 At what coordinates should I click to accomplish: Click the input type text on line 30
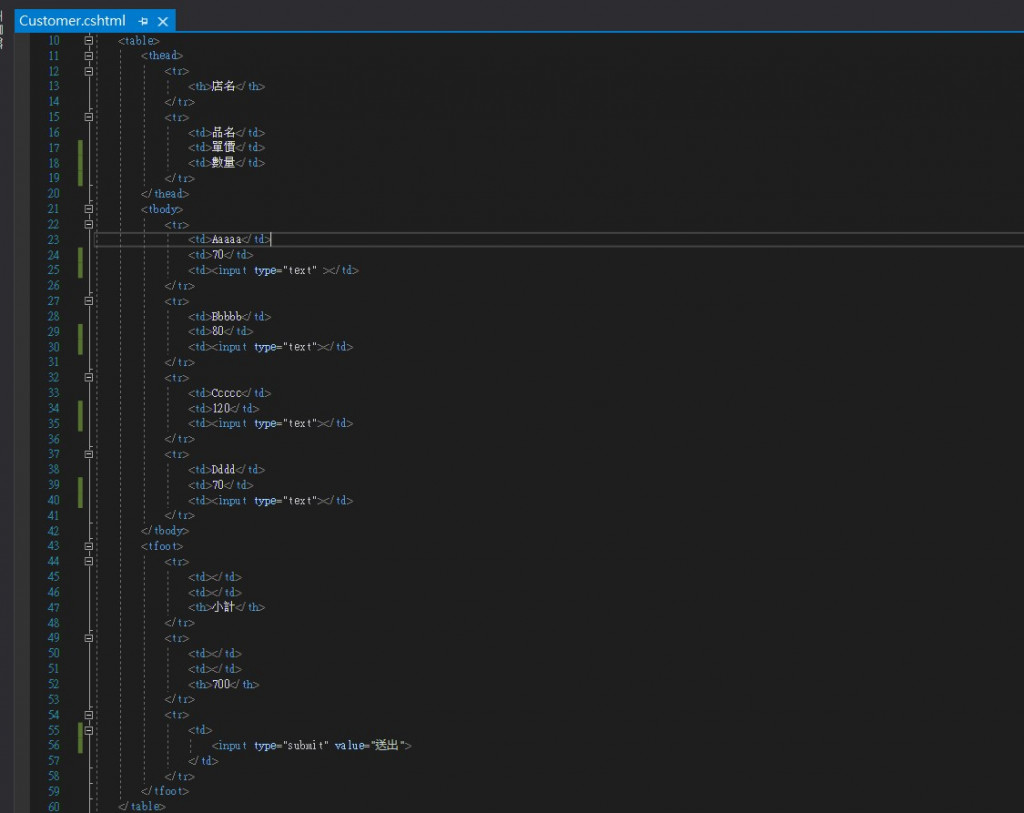tap(271, 347)
